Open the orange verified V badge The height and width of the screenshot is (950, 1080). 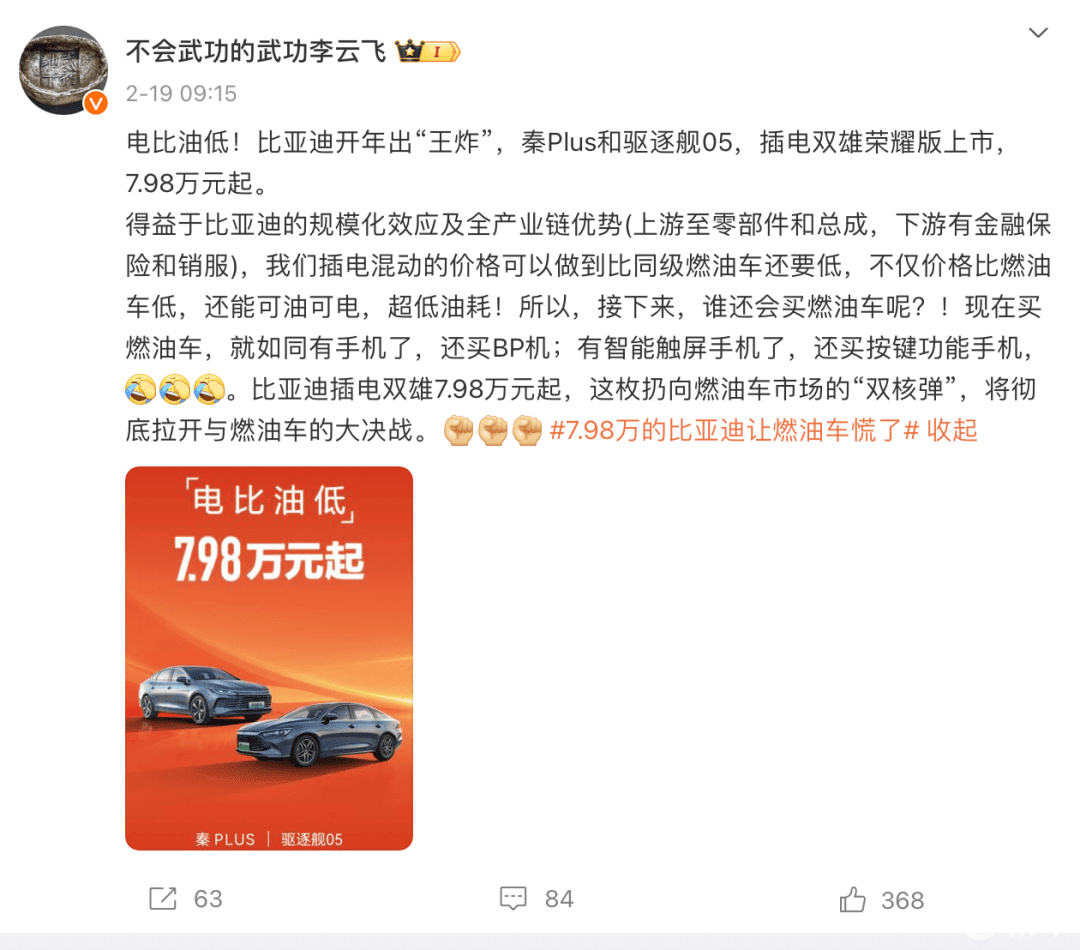pos(96,103)
